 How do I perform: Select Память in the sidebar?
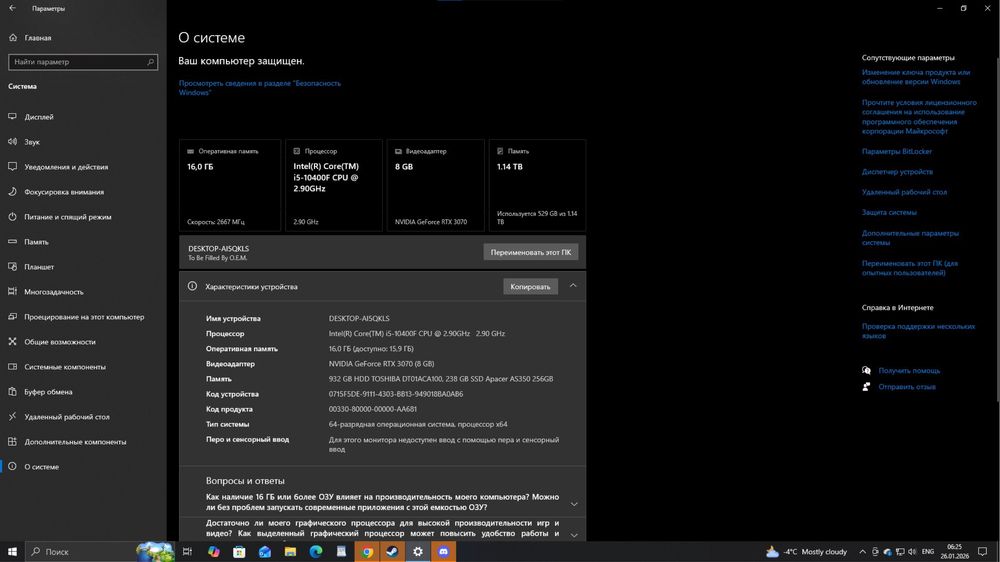click(x=36, y=242)
